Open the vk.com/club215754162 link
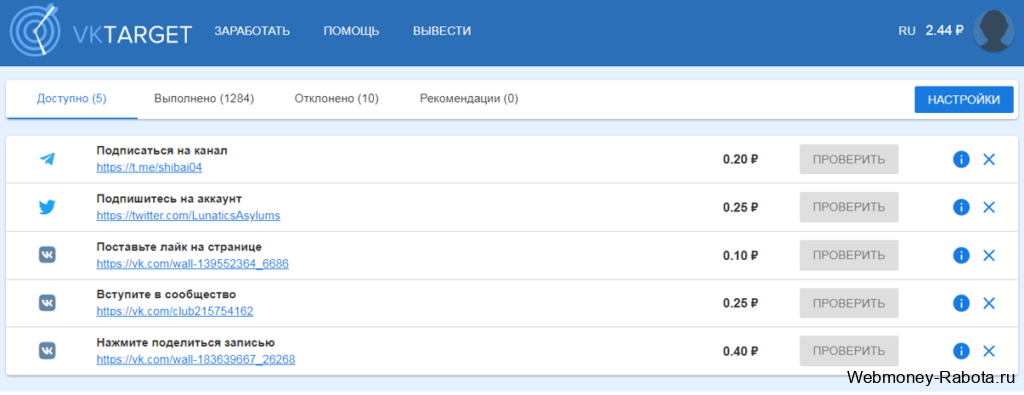This screenshot has width=1024, height=395. point(175,311)
